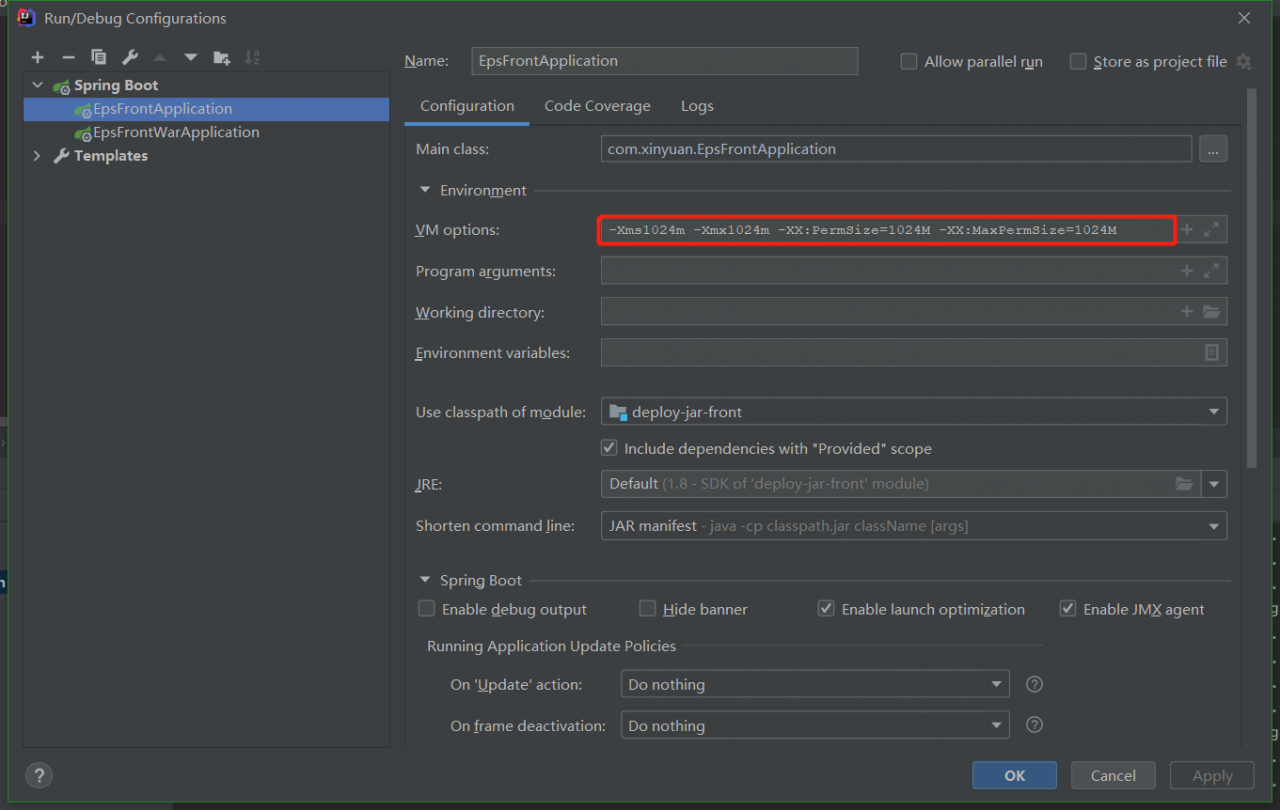Help icon beside On frame deactivation
Viewport: 1280px width, 810px height.
coord(1035,726)
